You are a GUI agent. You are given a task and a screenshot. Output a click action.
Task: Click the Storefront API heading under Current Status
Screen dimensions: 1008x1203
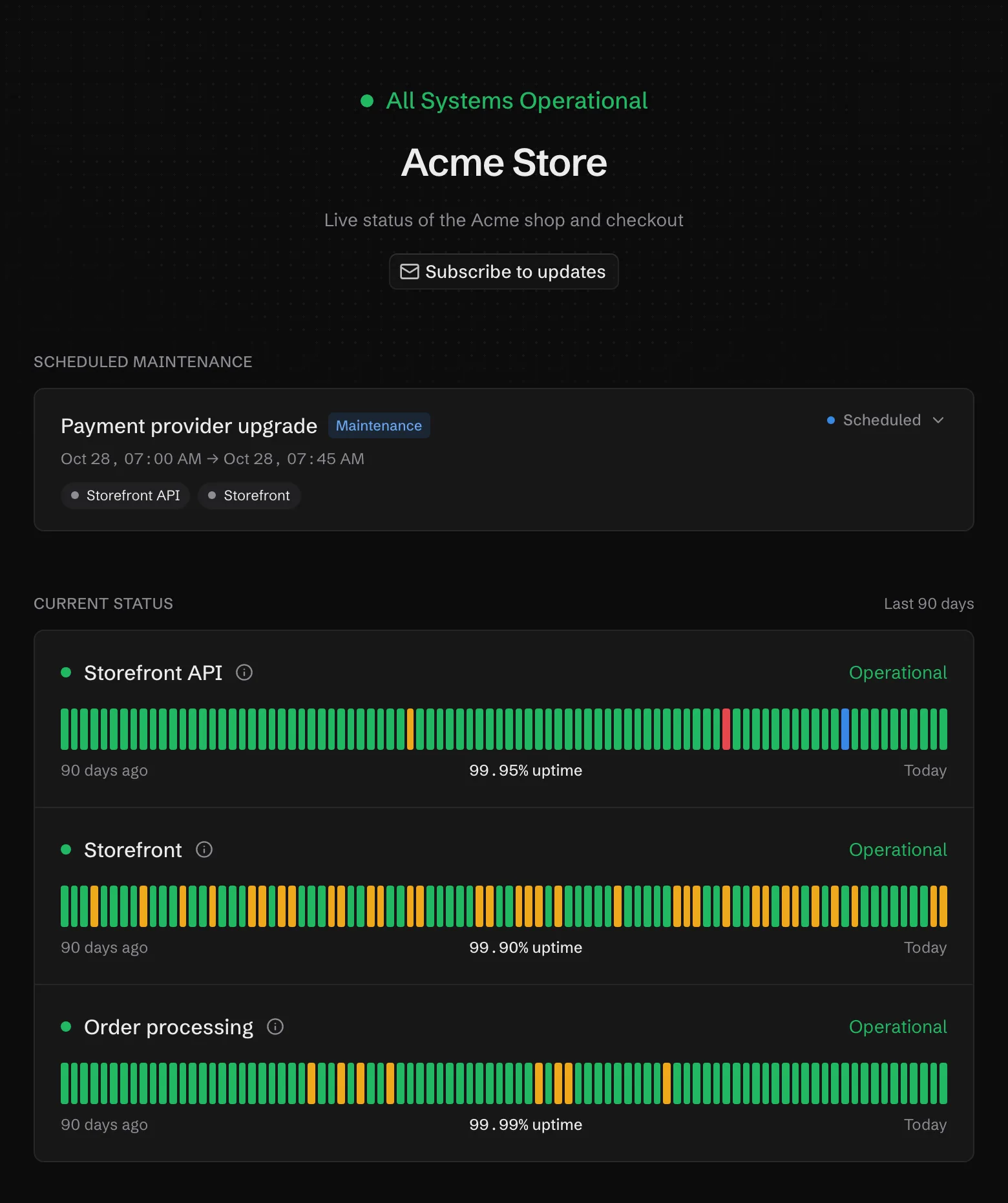153,673
